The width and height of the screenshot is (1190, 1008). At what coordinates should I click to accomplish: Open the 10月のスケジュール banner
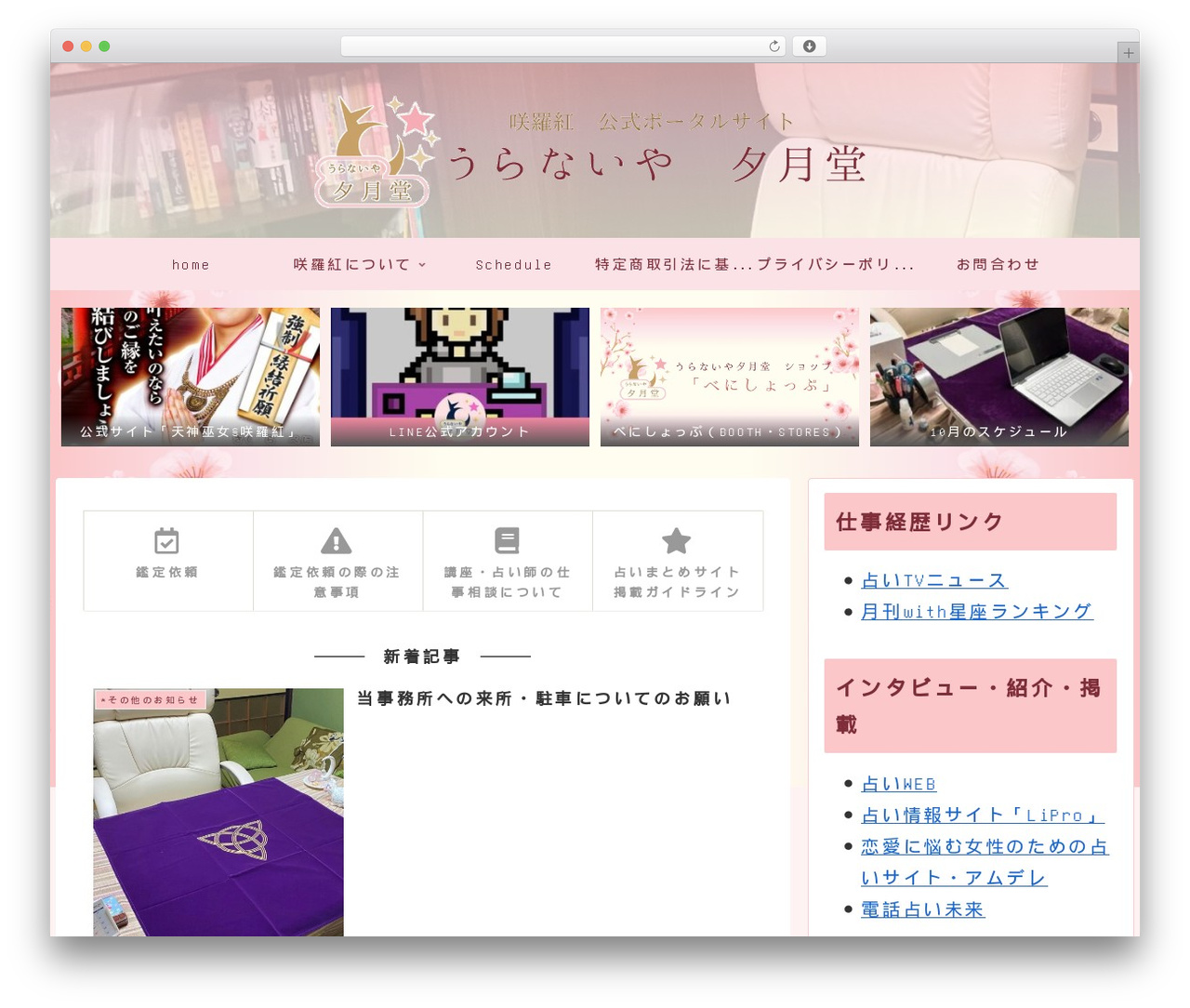coord(999,377)
